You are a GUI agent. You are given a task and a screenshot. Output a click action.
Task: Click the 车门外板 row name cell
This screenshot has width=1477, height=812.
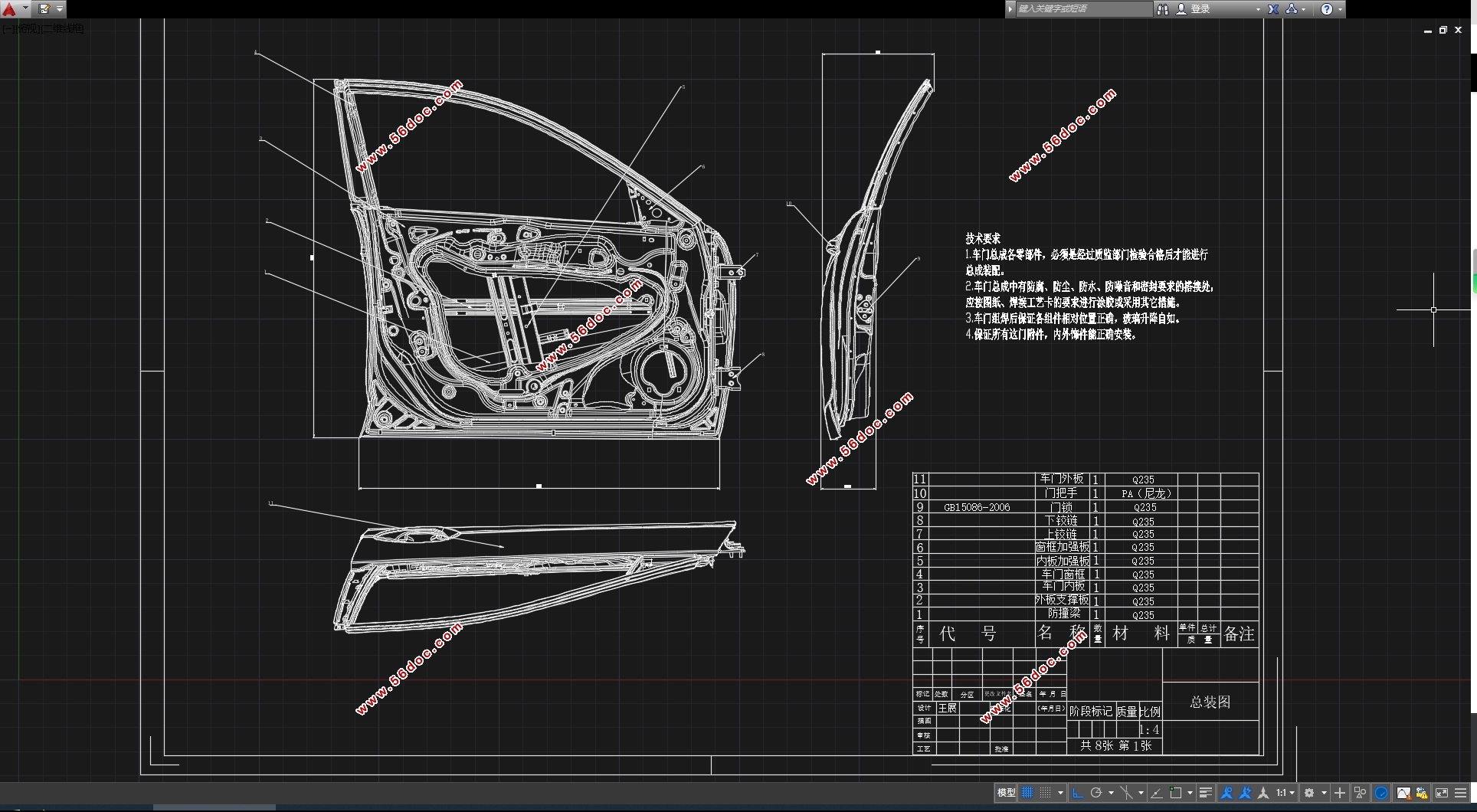click(1062, 479)
